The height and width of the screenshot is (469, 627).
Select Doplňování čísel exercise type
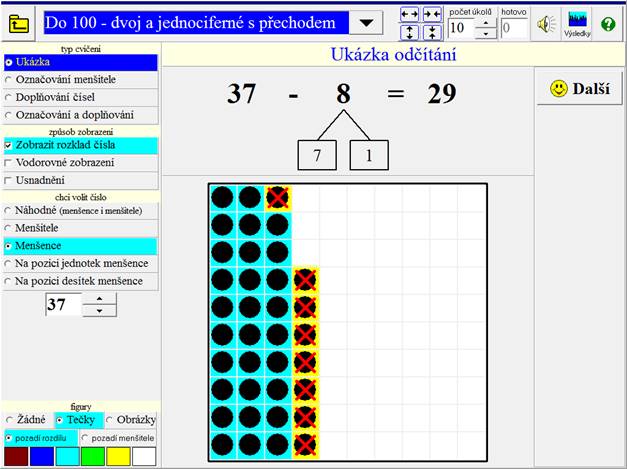click(81, 97)
